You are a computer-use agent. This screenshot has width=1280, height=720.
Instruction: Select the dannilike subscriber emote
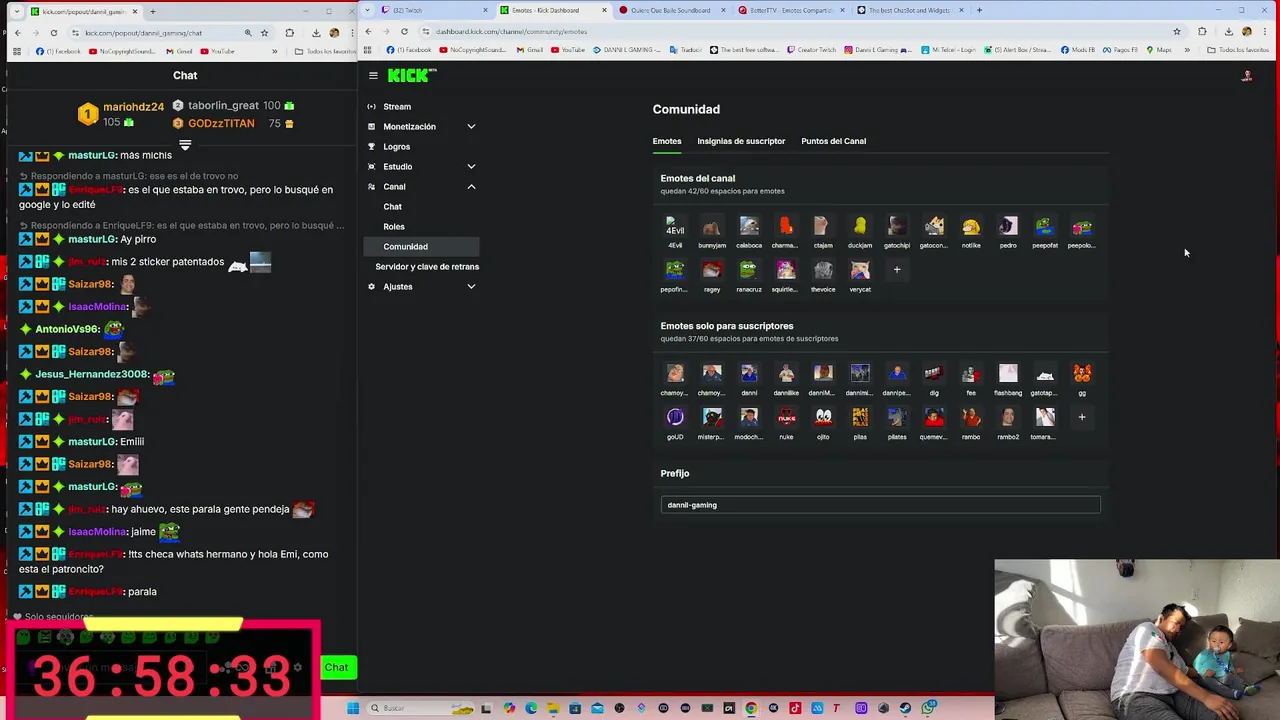tap(786, 379)
